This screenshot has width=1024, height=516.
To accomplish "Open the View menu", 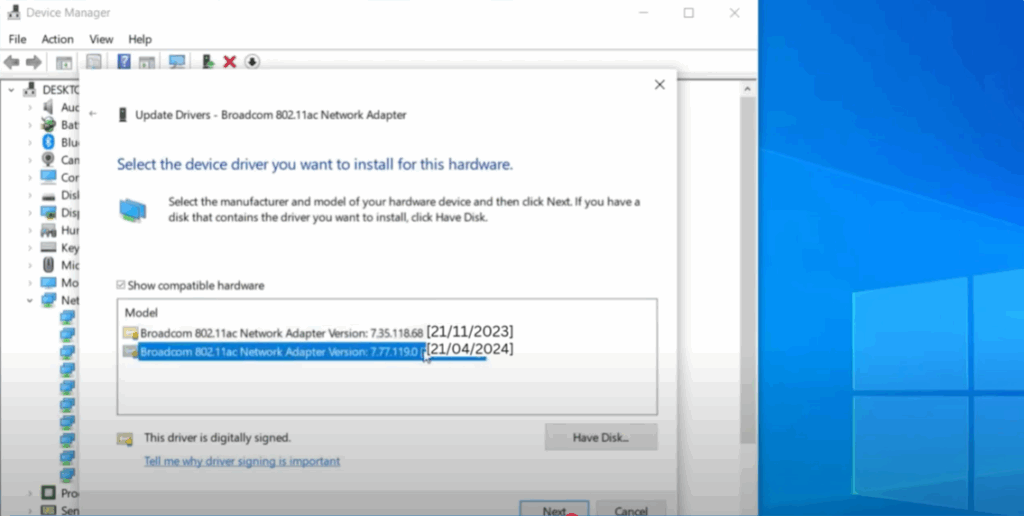I will click(x=101, y=39).
